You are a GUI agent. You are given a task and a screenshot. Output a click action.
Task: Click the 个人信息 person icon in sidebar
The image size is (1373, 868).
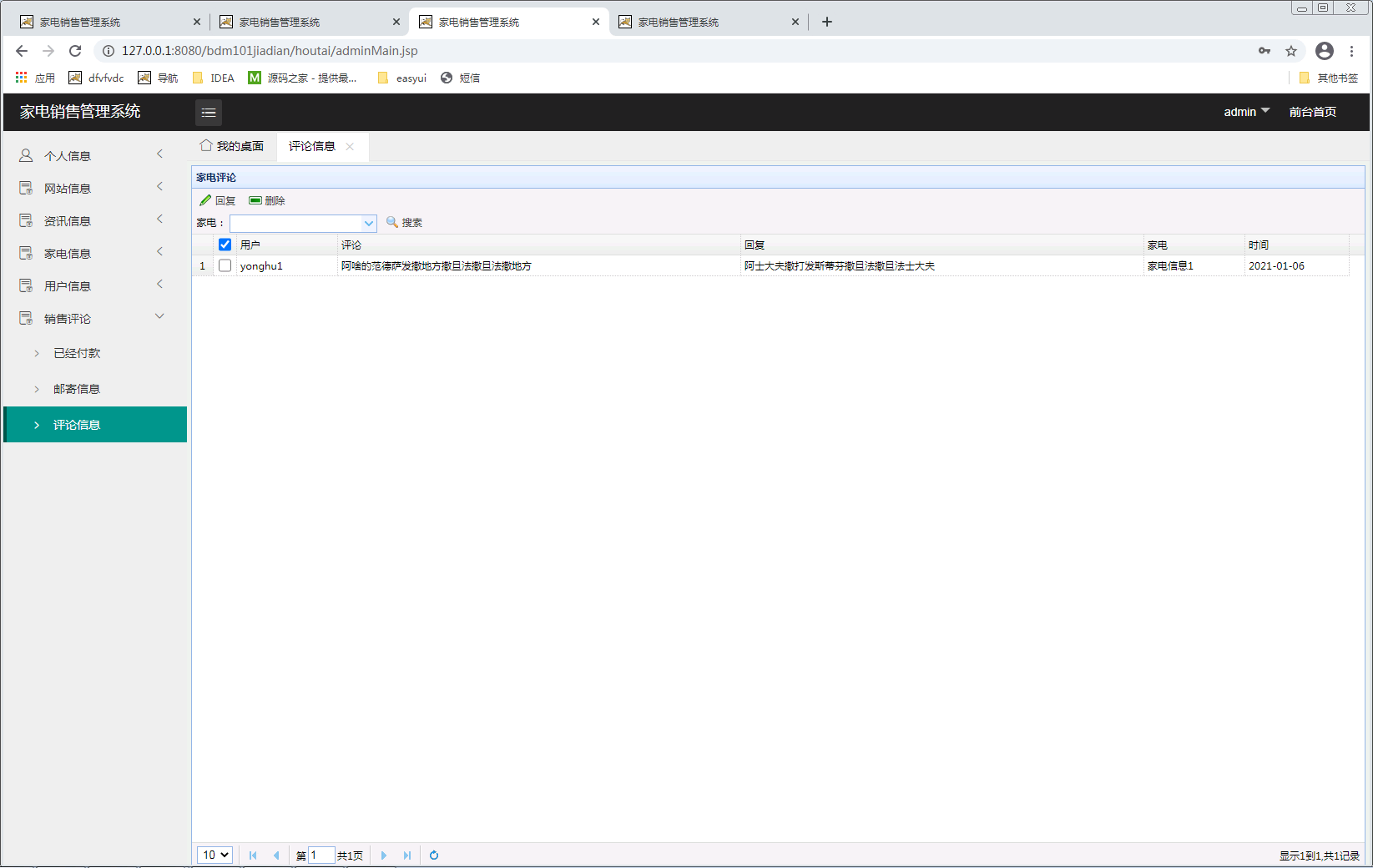[x=26, y=155]
